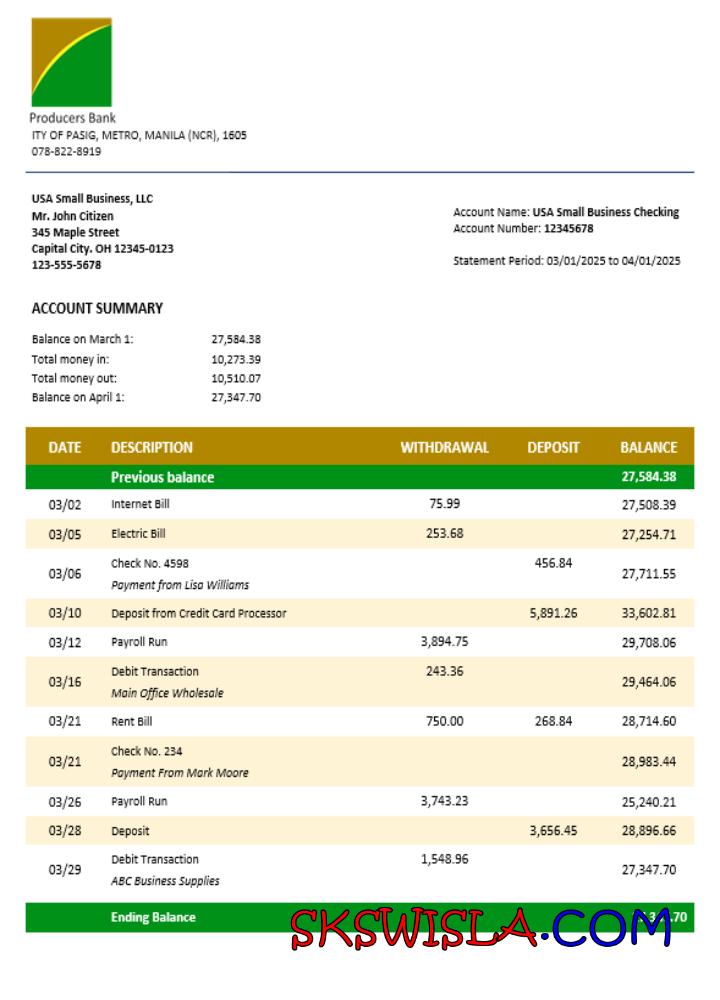Click the Producers Bank green logo
This screenshot has width=720, height=1000.
[71, 62]
